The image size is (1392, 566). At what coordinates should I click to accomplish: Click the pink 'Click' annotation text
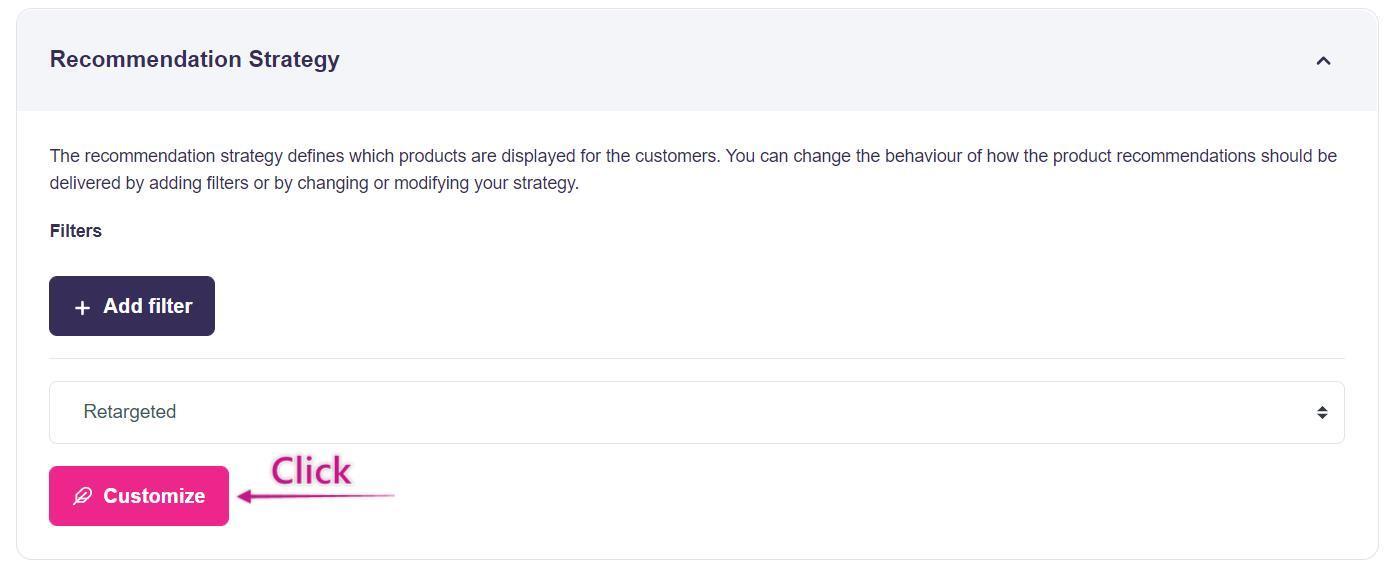311,470
